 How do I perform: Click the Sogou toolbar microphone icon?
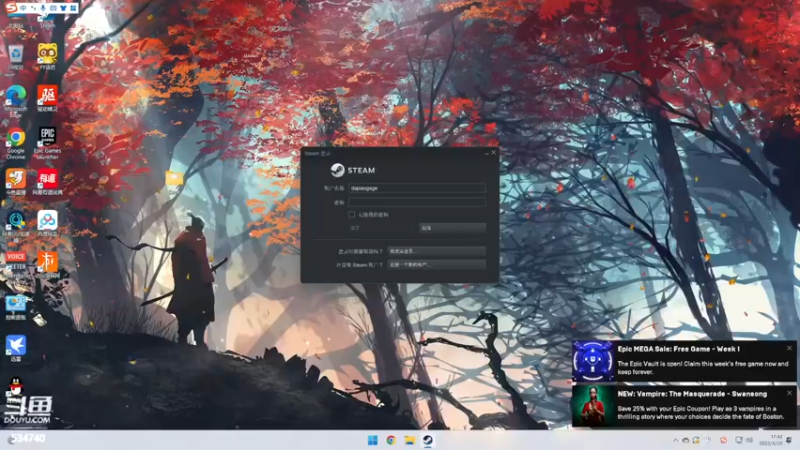click(x=43, y=8)
